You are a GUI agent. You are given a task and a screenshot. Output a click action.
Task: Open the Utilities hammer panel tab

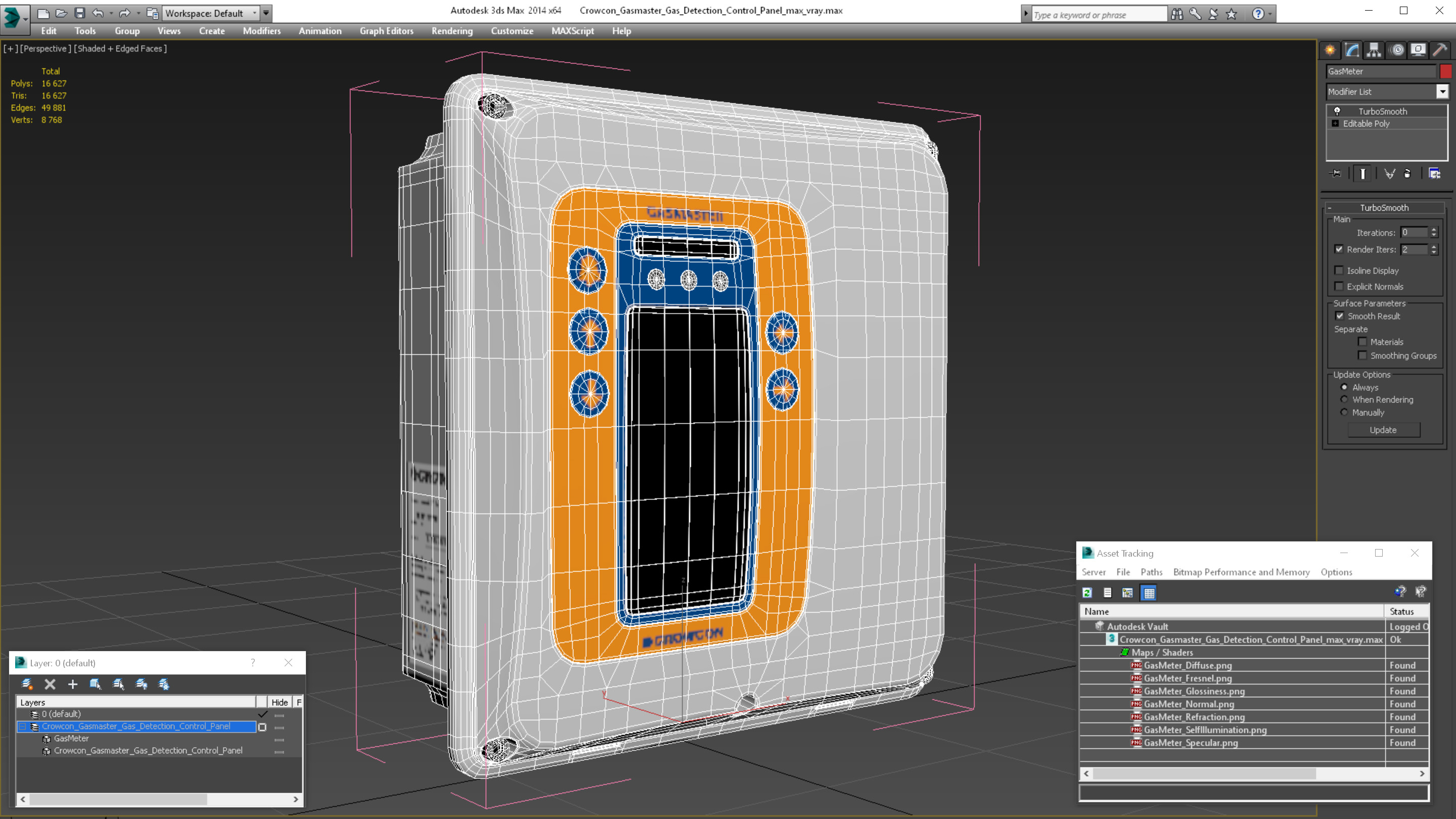[1440, 51]
